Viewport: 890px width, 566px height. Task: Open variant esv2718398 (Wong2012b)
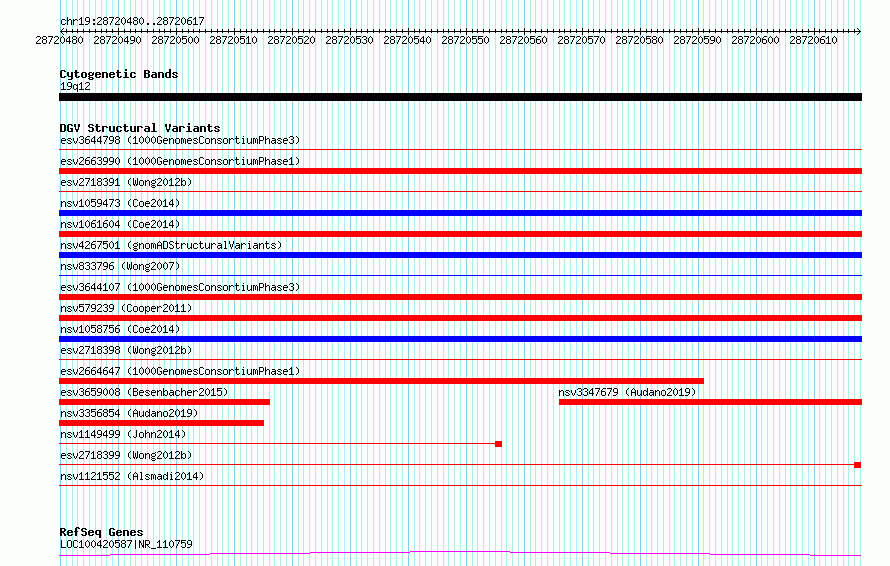[x=126, y=350]
